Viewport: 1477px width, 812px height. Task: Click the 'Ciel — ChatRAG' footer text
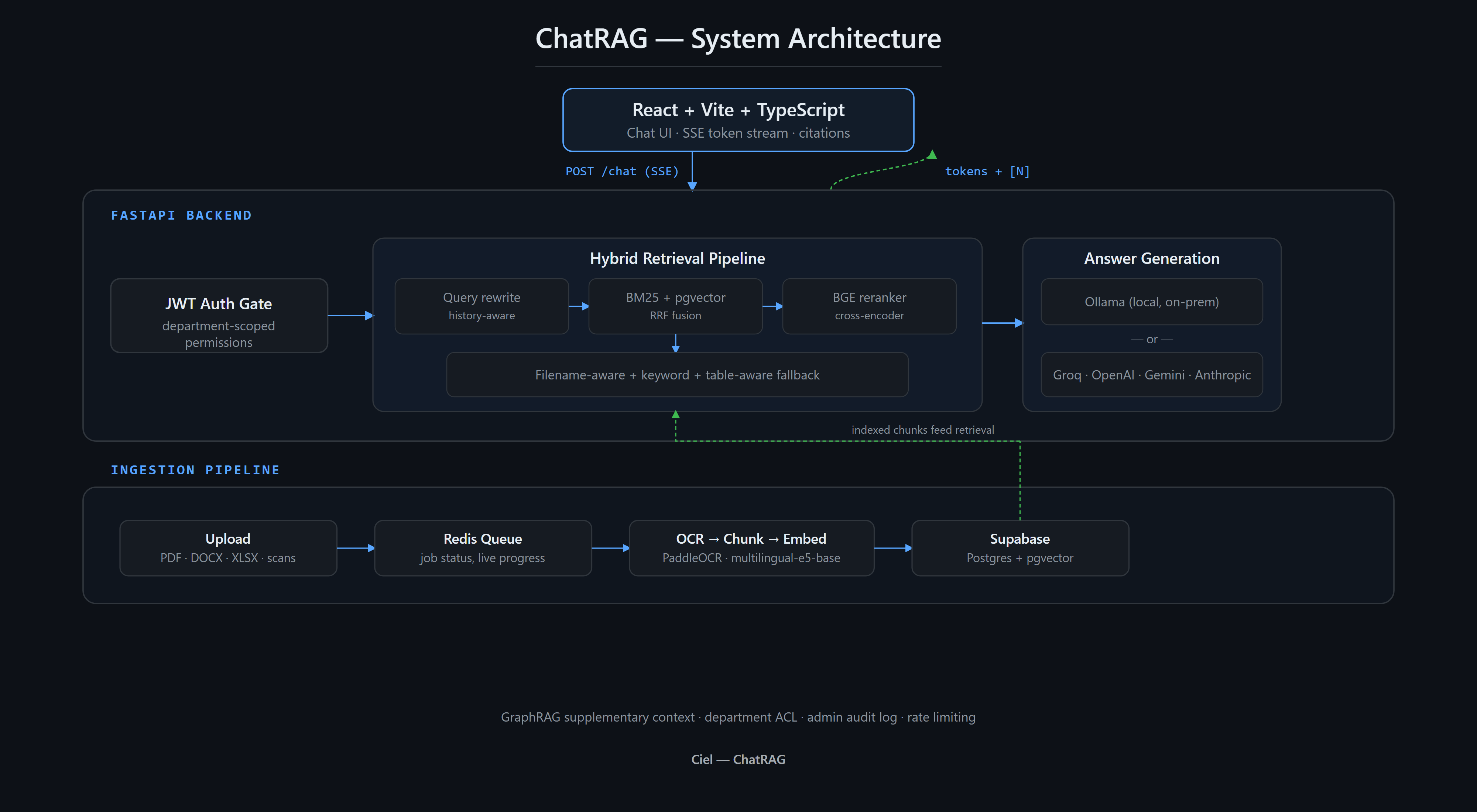[x=738, y=759]
